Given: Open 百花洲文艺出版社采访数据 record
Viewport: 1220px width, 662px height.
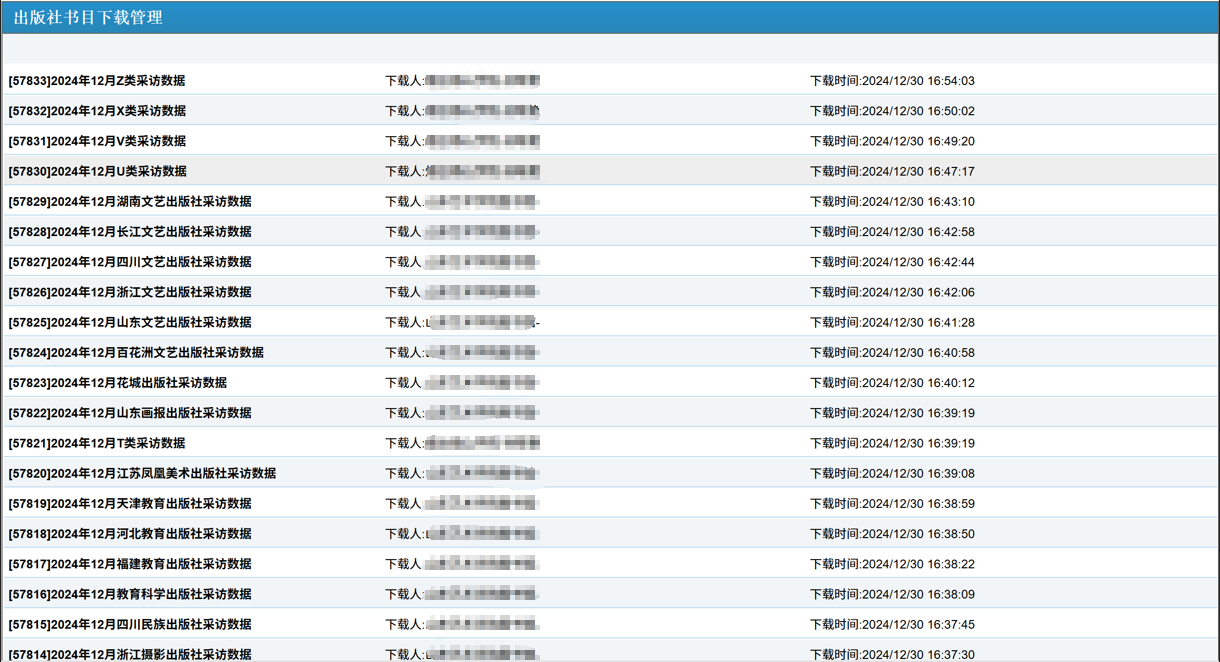Looking at the screenshot, I should (136, 352).
